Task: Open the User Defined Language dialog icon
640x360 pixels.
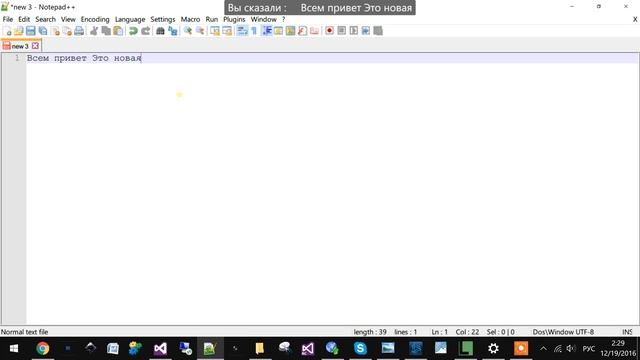Action: tap(278, 31)
